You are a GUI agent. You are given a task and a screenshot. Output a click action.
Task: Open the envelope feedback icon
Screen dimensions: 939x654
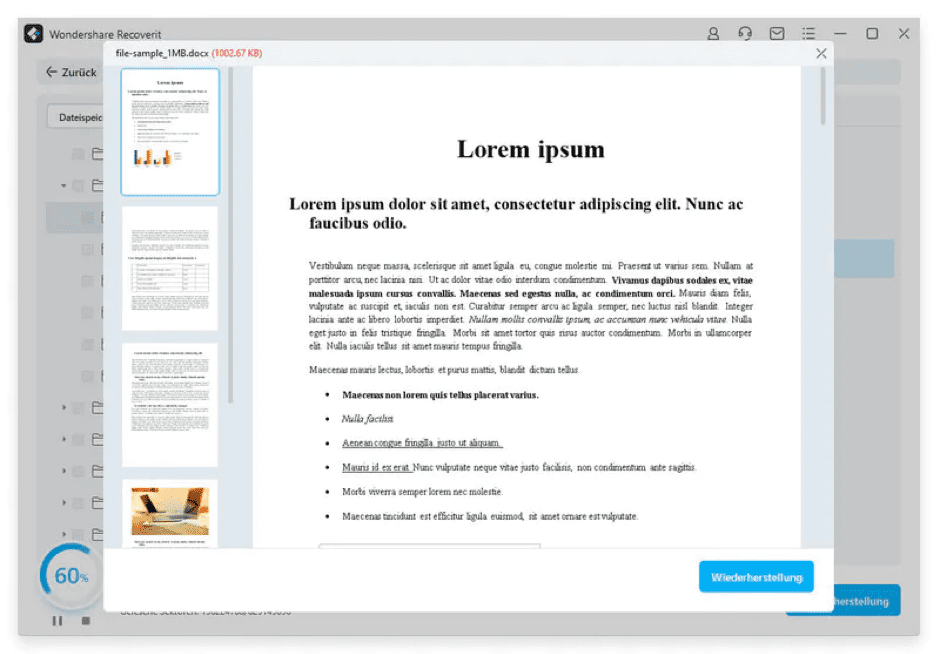click(x=777, y=34)
